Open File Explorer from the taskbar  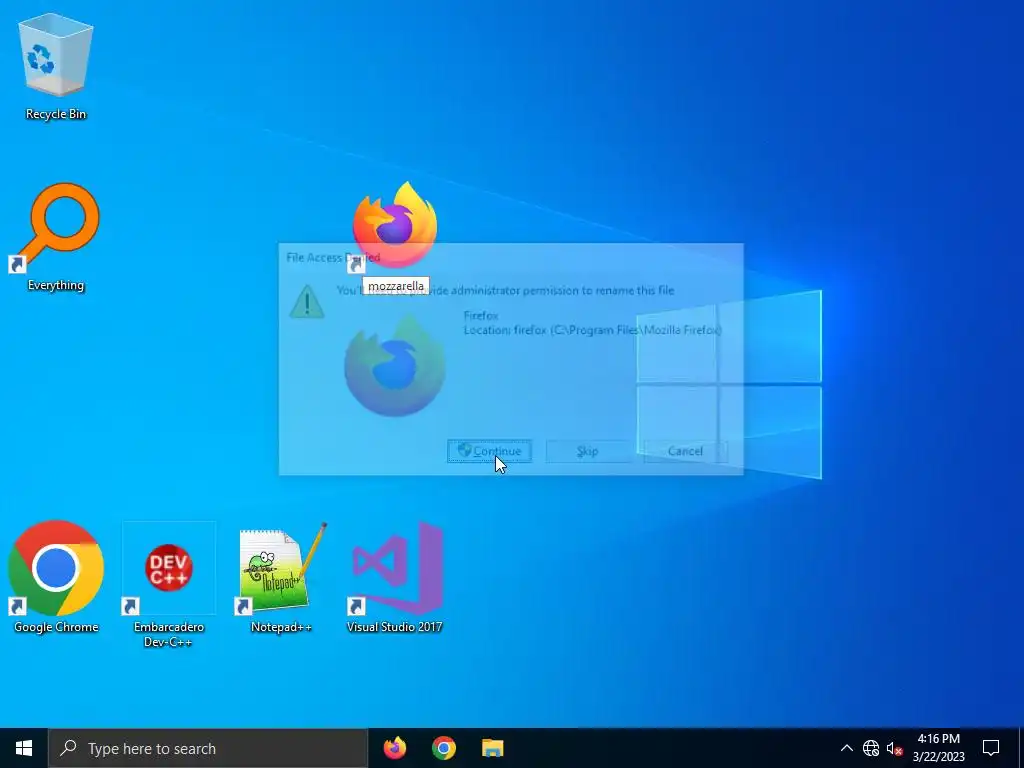492,748
